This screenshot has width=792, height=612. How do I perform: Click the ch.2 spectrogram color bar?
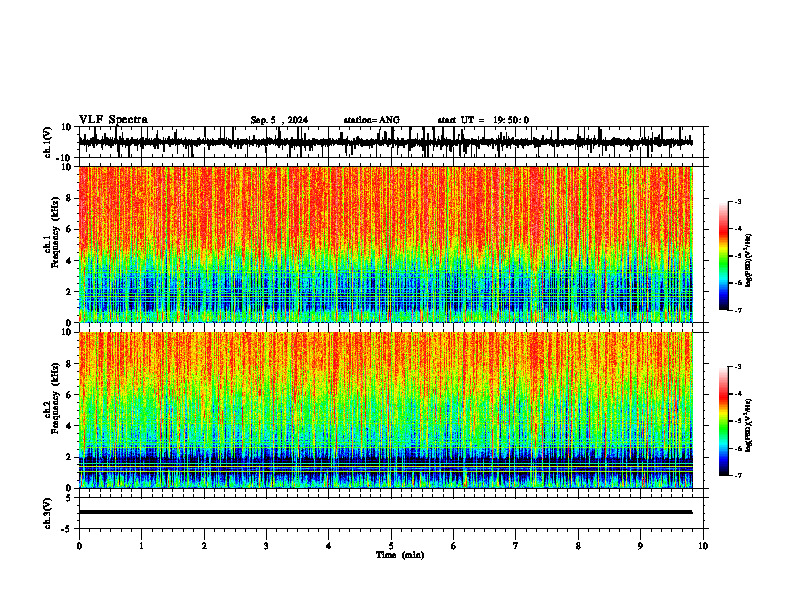pos(724,421)
